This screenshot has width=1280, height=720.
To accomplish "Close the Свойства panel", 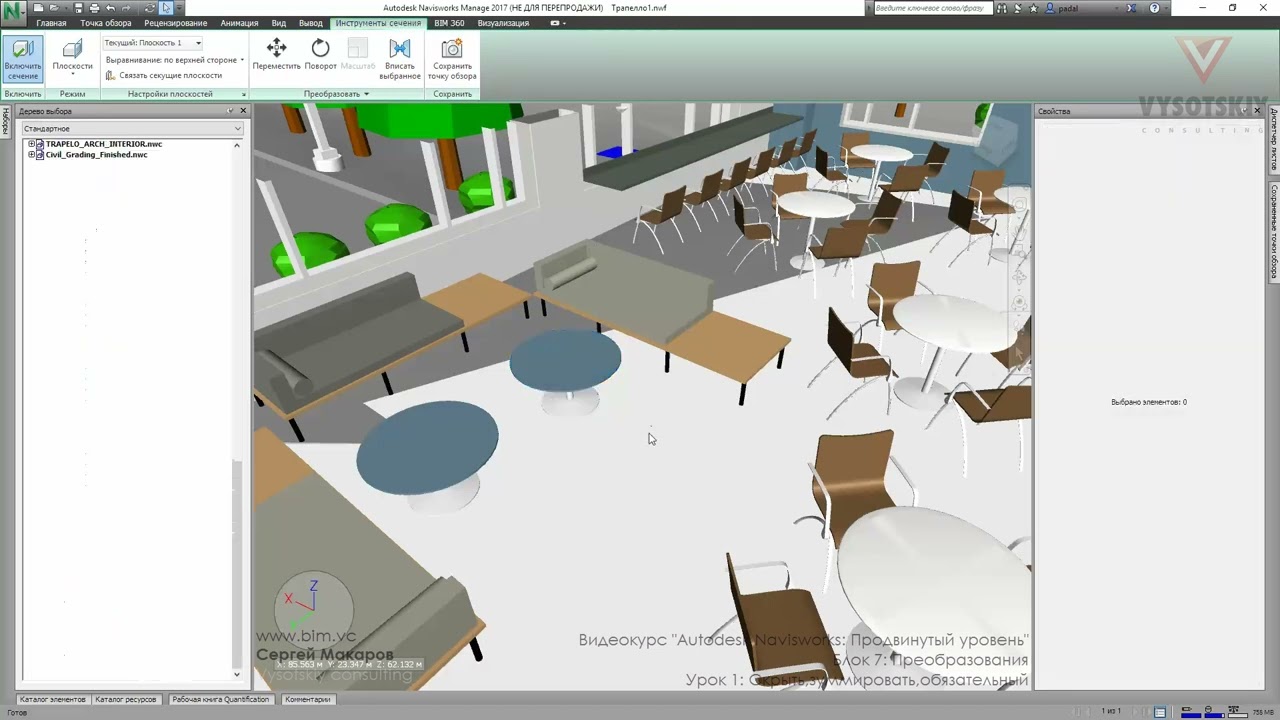I will pos(1258,111).
